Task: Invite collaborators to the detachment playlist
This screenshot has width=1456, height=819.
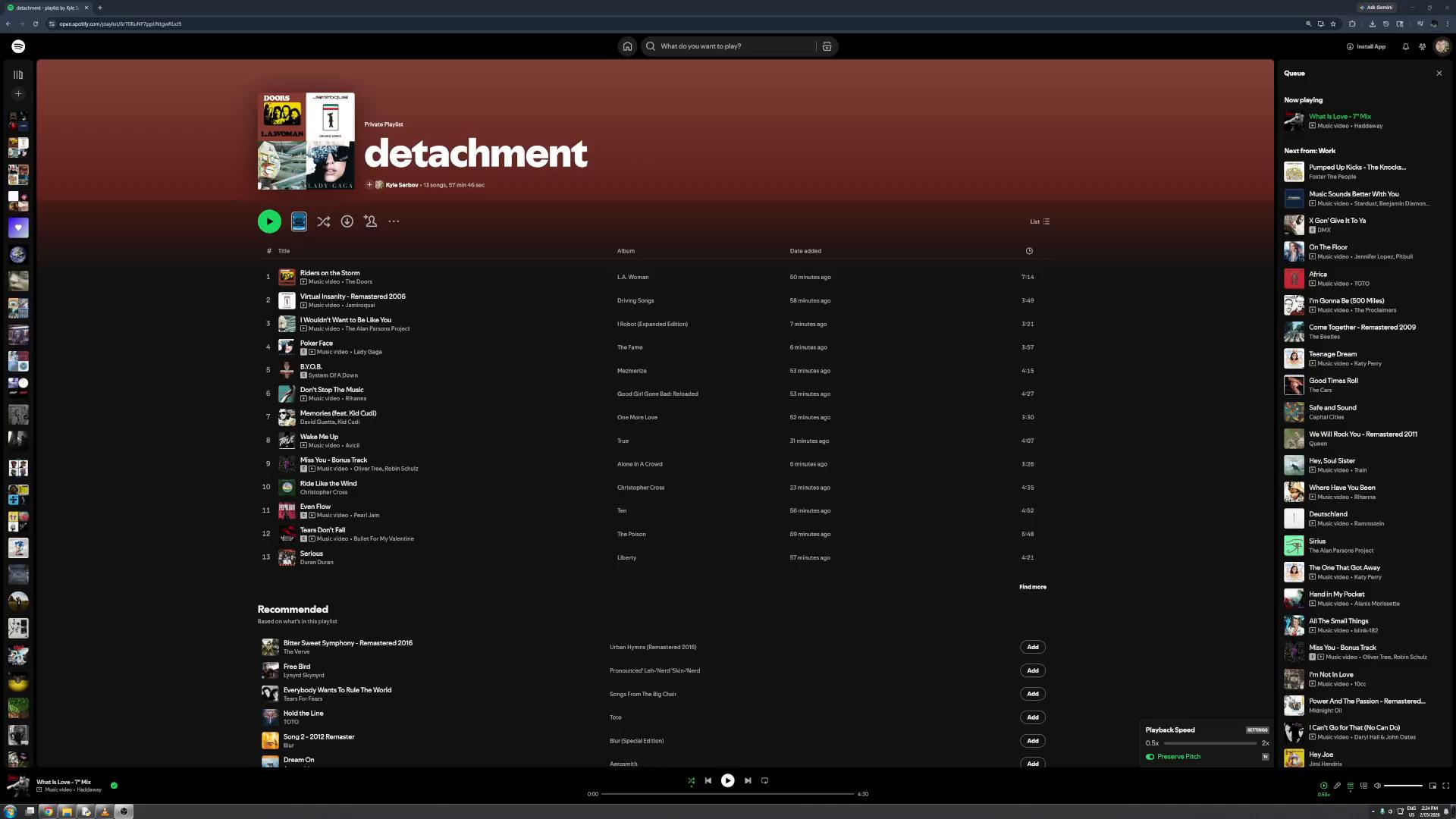Action: (370, 221)
